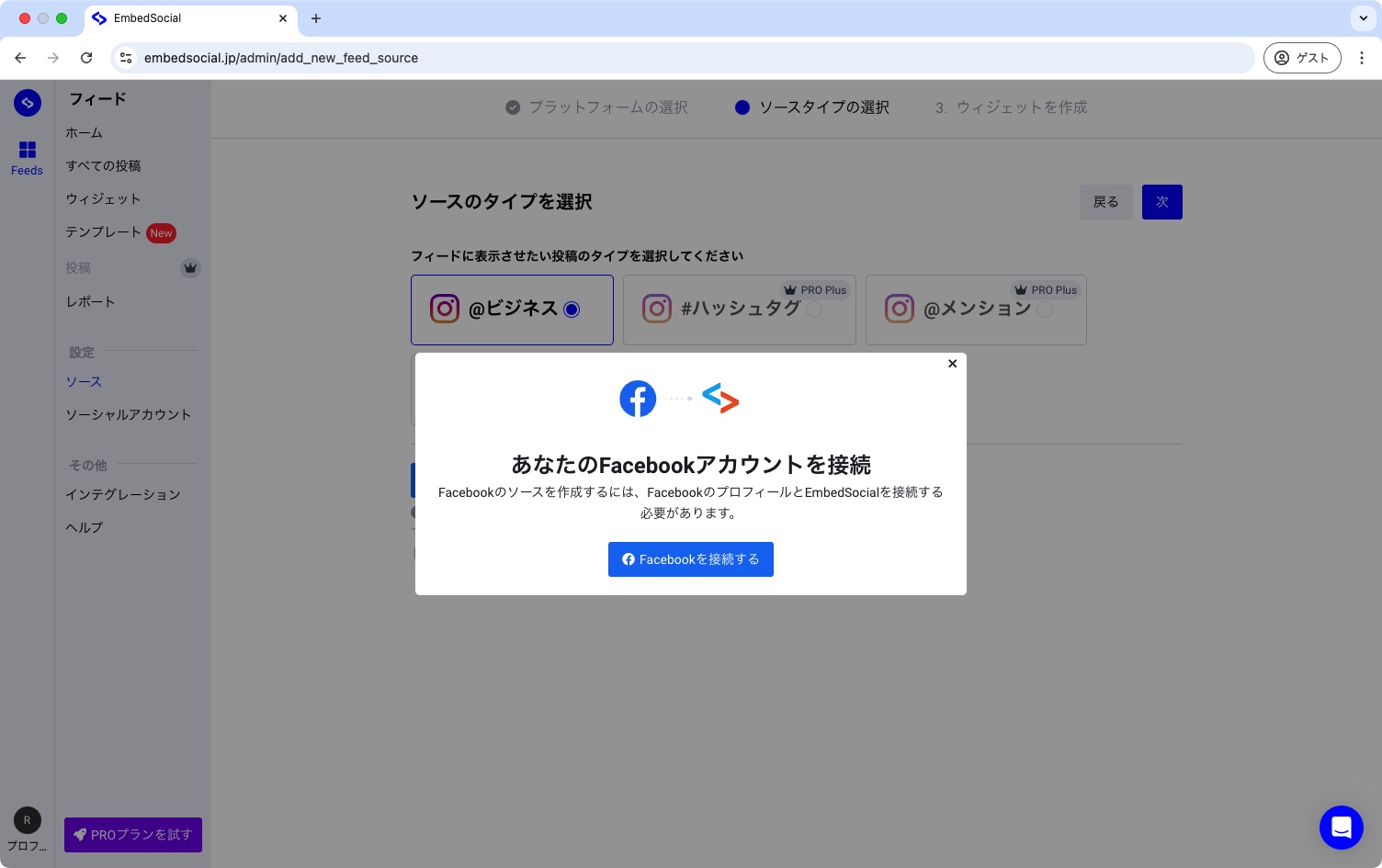Open ソース in the sidebar
Viewport: 1382px width, 868px height.
pyautogui.click(x=84, y=382)
